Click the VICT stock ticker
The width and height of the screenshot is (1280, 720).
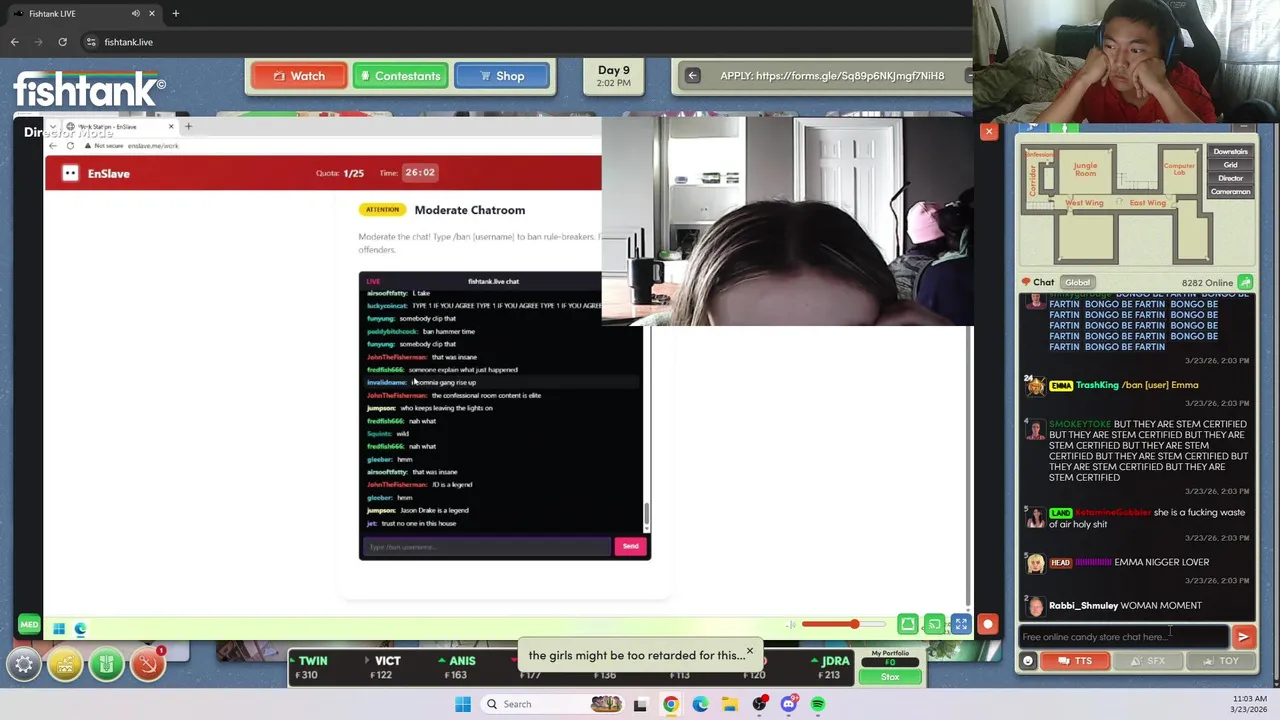pos(382,667)
